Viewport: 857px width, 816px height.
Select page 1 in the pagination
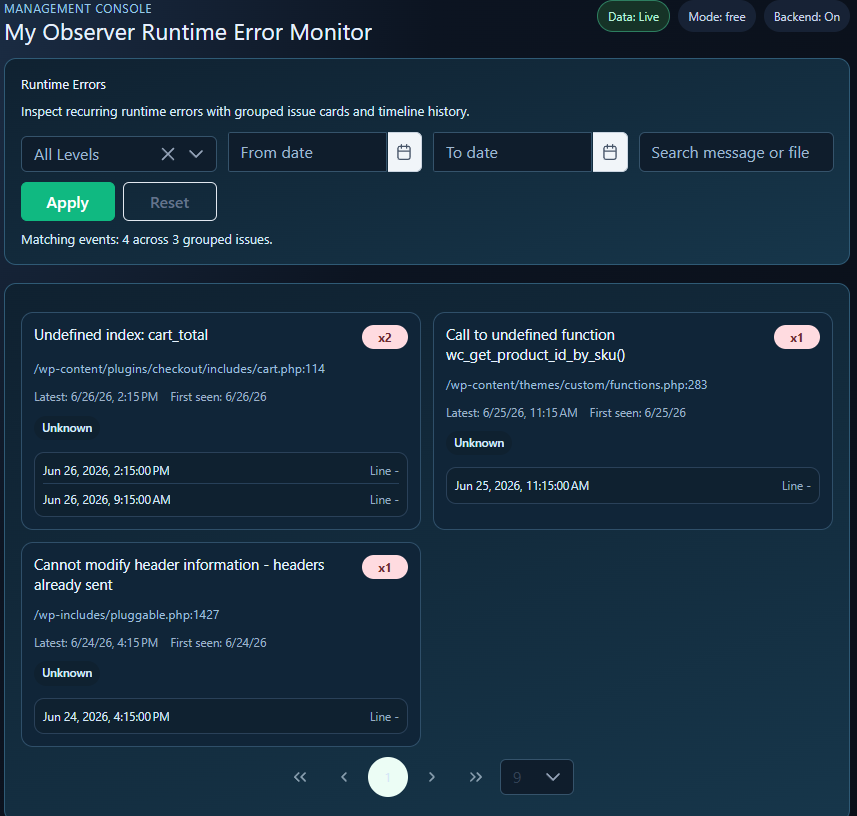(388, 777)
